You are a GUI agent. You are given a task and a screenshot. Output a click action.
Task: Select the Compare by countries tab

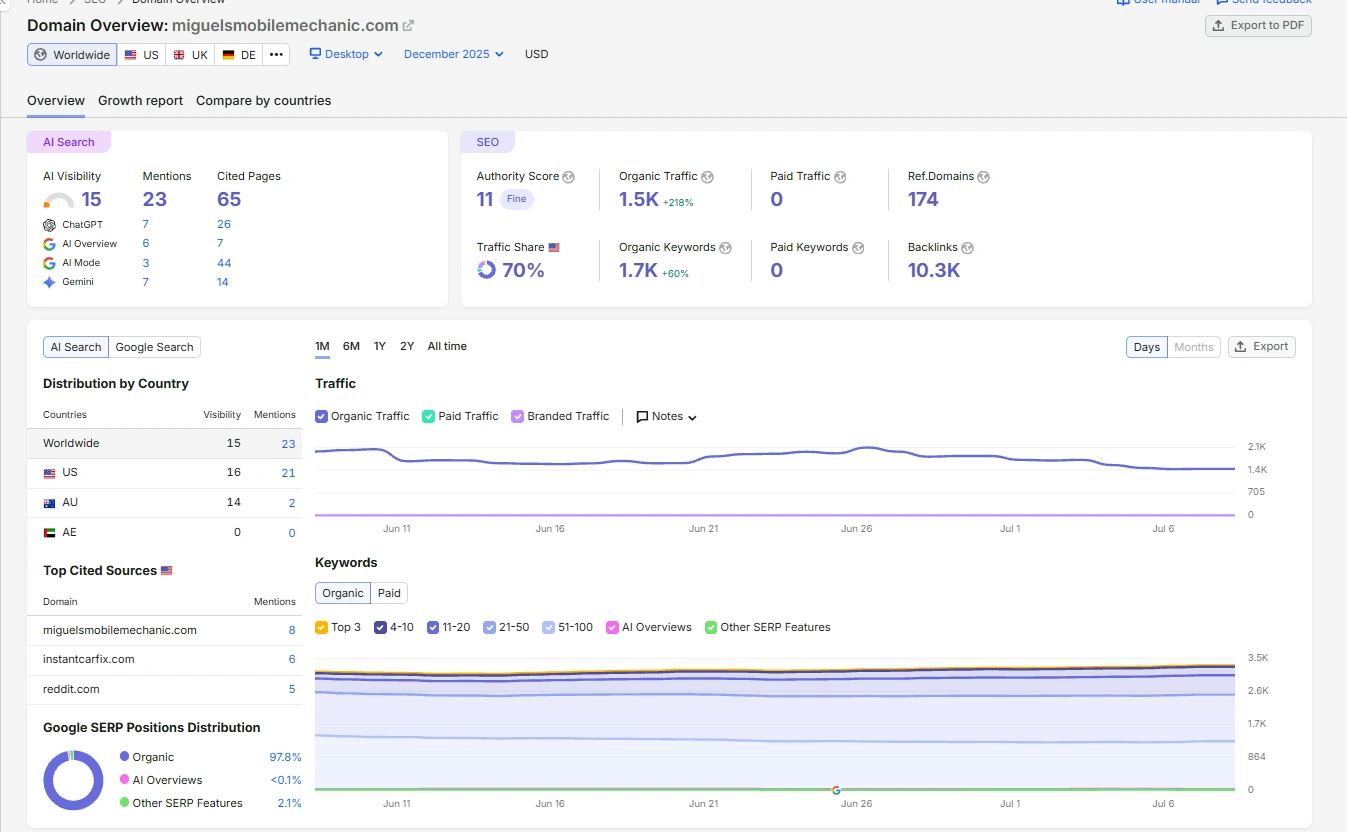point(263,101)
